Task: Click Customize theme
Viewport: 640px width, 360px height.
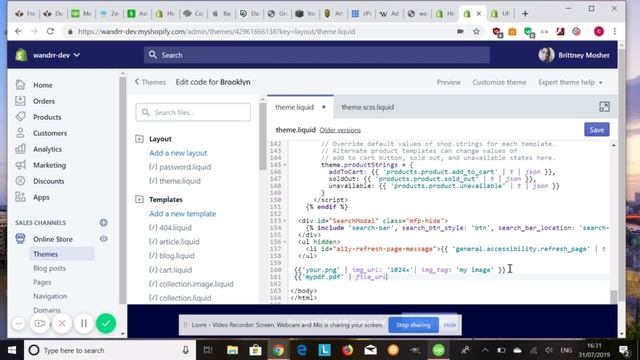Action: click(499, 82)
